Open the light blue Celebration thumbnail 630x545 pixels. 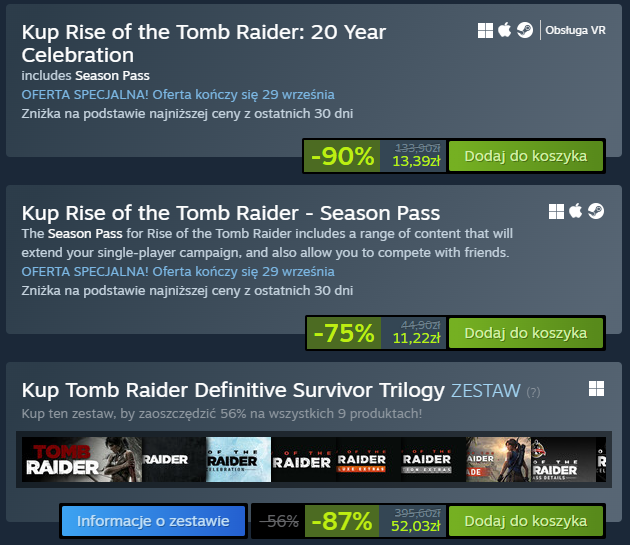tap(238, 461)
